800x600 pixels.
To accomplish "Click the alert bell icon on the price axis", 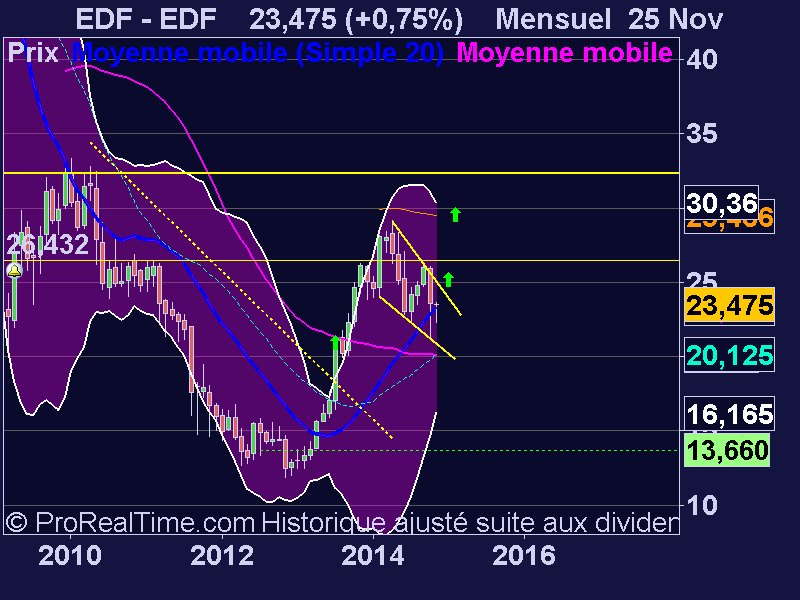I will (x=14, y=270).
